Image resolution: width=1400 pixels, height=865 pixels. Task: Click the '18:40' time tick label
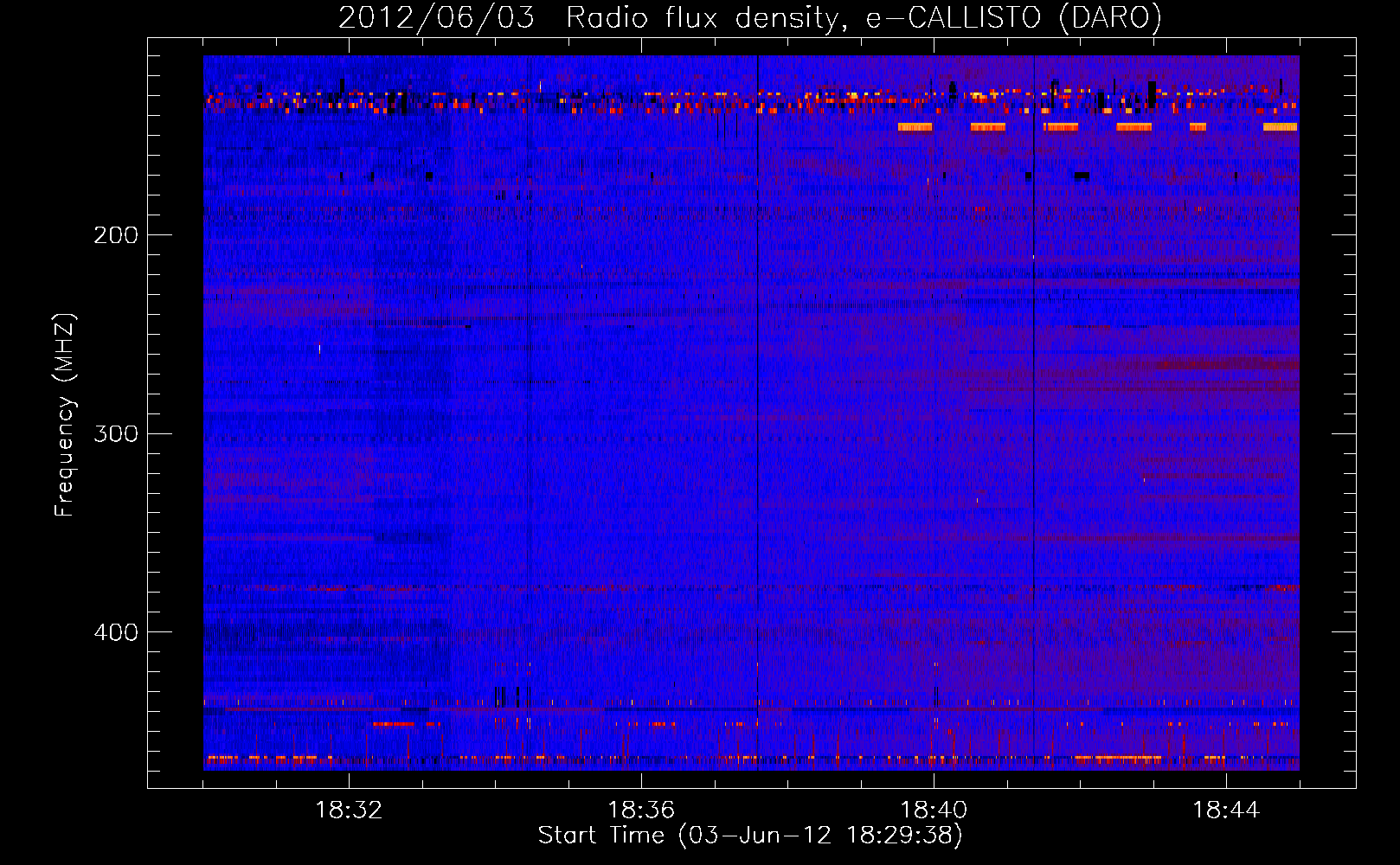pos(934,811)
